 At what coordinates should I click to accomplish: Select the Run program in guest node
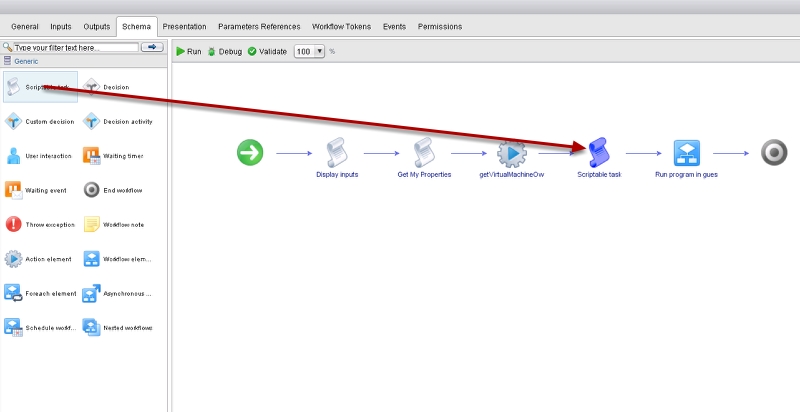(x=686, y=153)
